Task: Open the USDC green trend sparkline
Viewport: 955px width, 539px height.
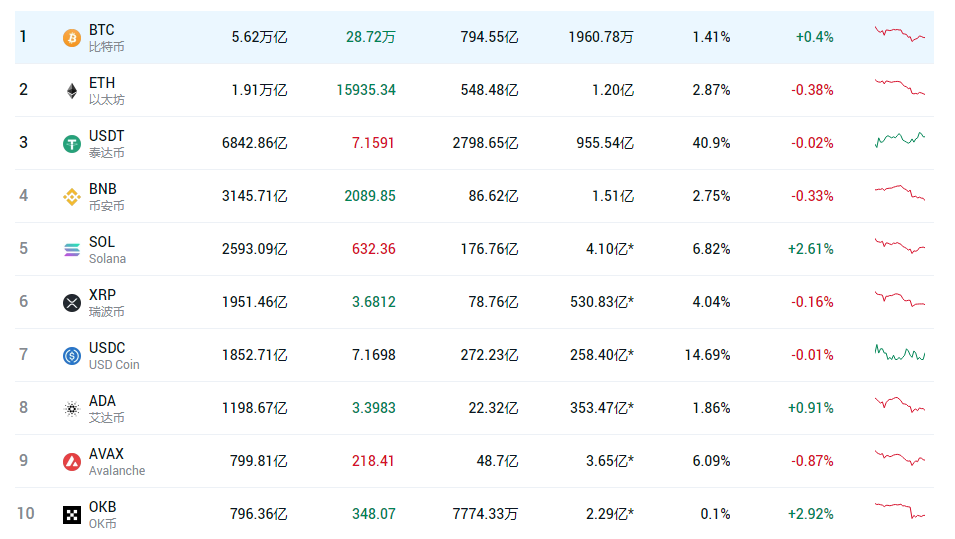Action: click(900, 352)
